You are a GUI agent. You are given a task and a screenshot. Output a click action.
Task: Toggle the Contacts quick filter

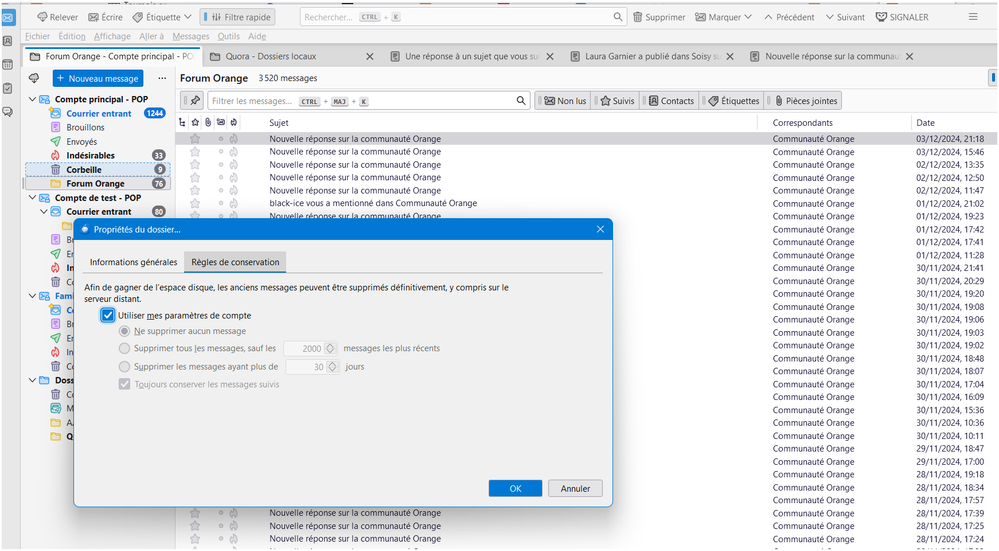click(x=670, y=101)
